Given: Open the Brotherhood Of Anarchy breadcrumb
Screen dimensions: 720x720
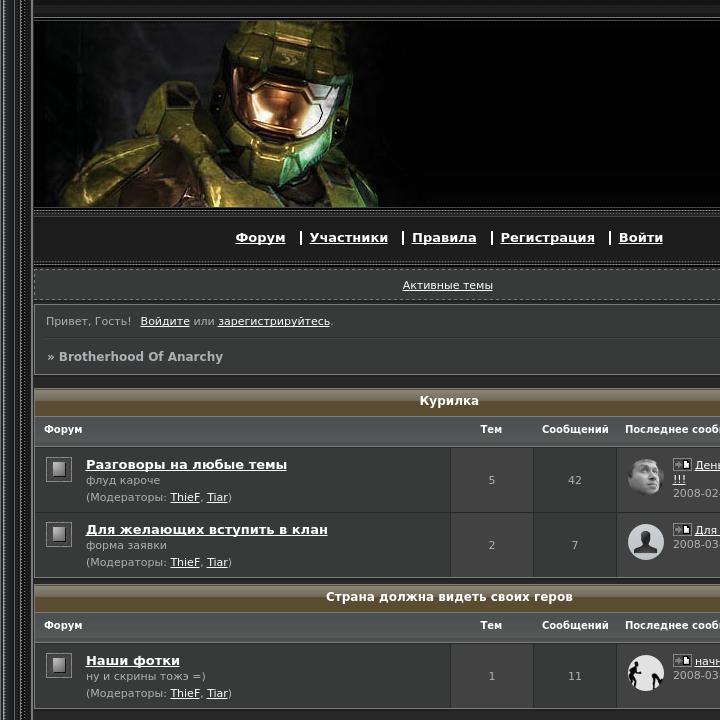Looking at the screenshot, I should [141, 356].
